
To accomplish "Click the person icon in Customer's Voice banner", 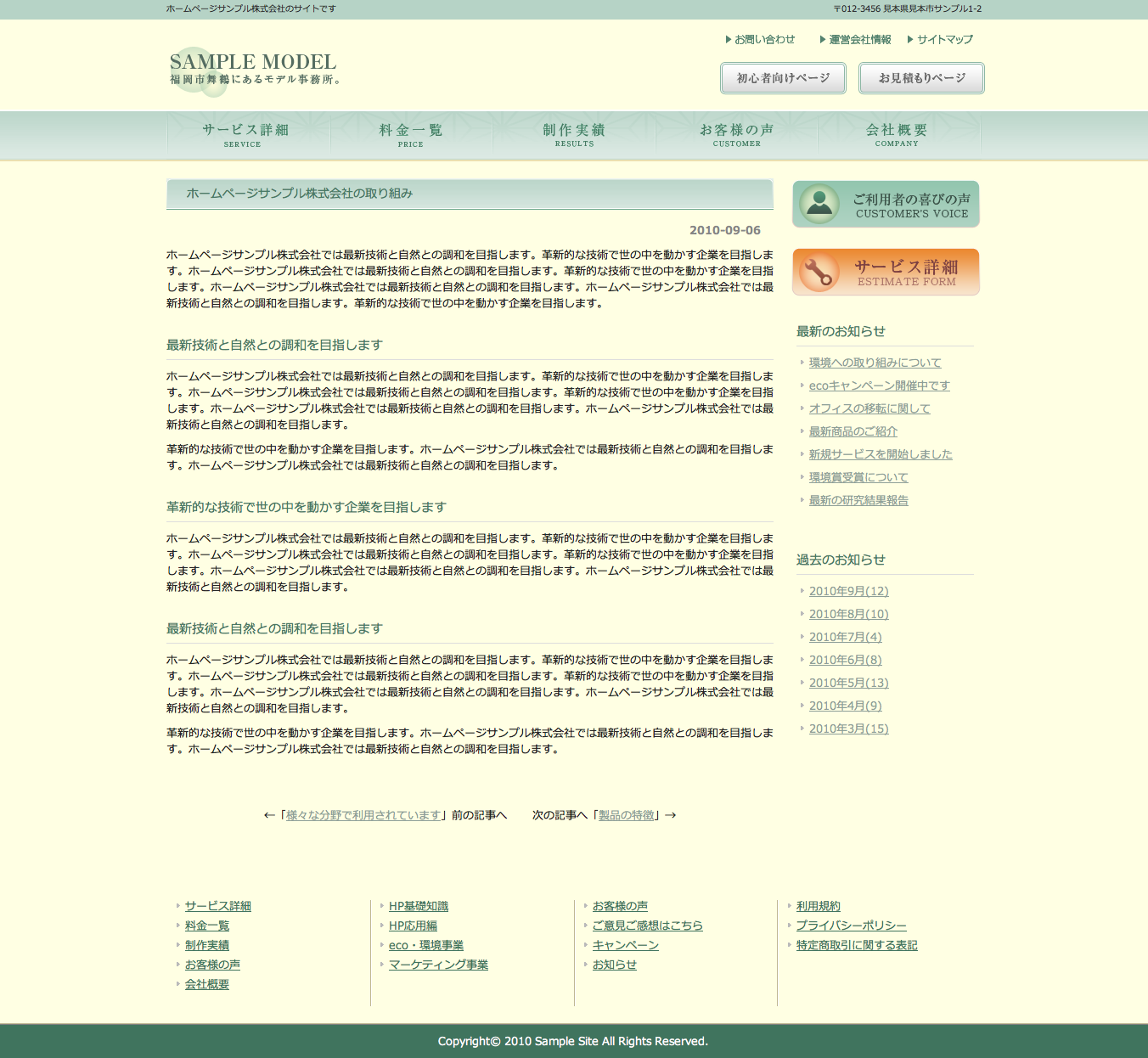I will (x=819, y=204).
